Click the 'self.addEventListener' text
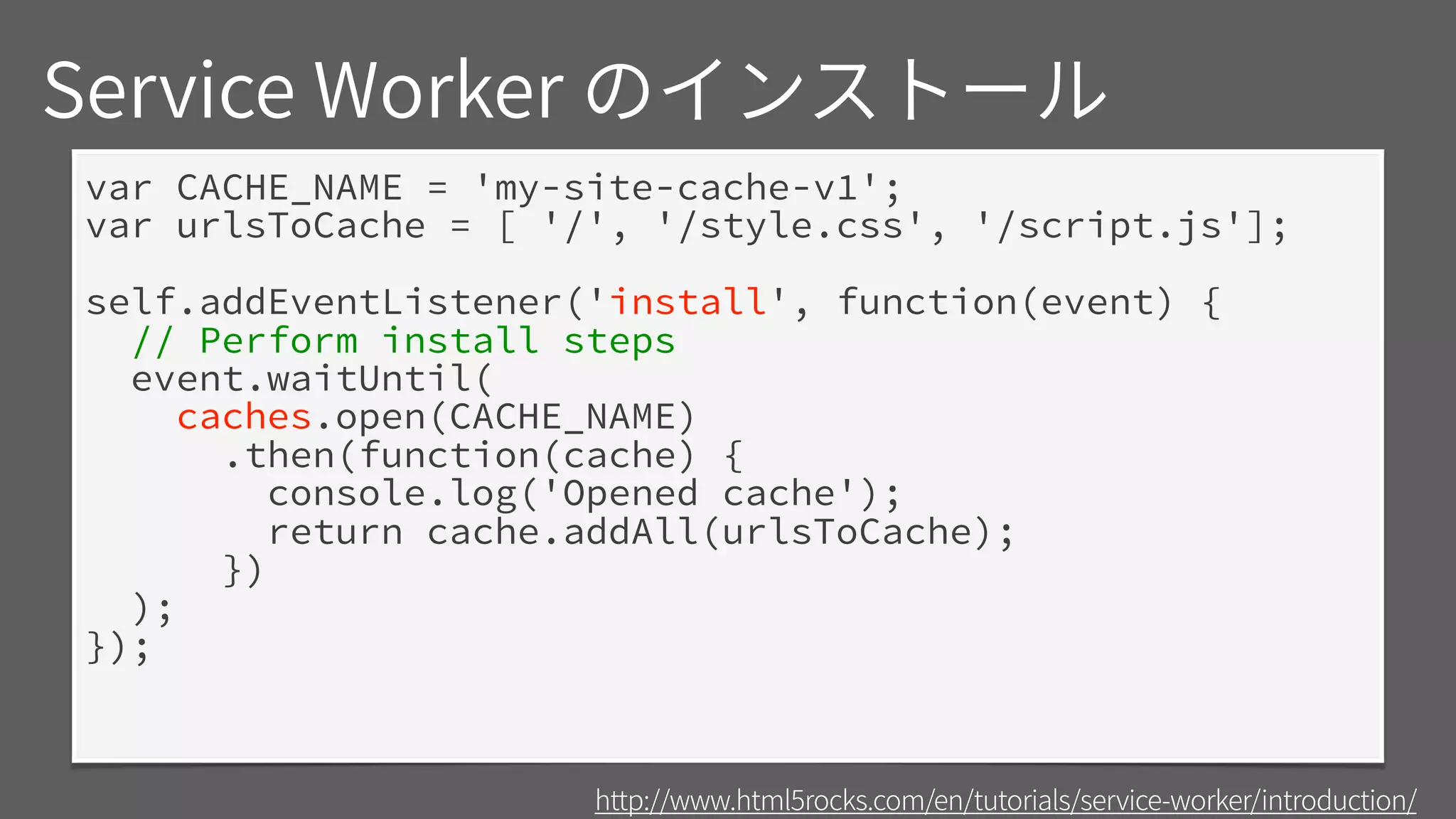 (324, 301)
